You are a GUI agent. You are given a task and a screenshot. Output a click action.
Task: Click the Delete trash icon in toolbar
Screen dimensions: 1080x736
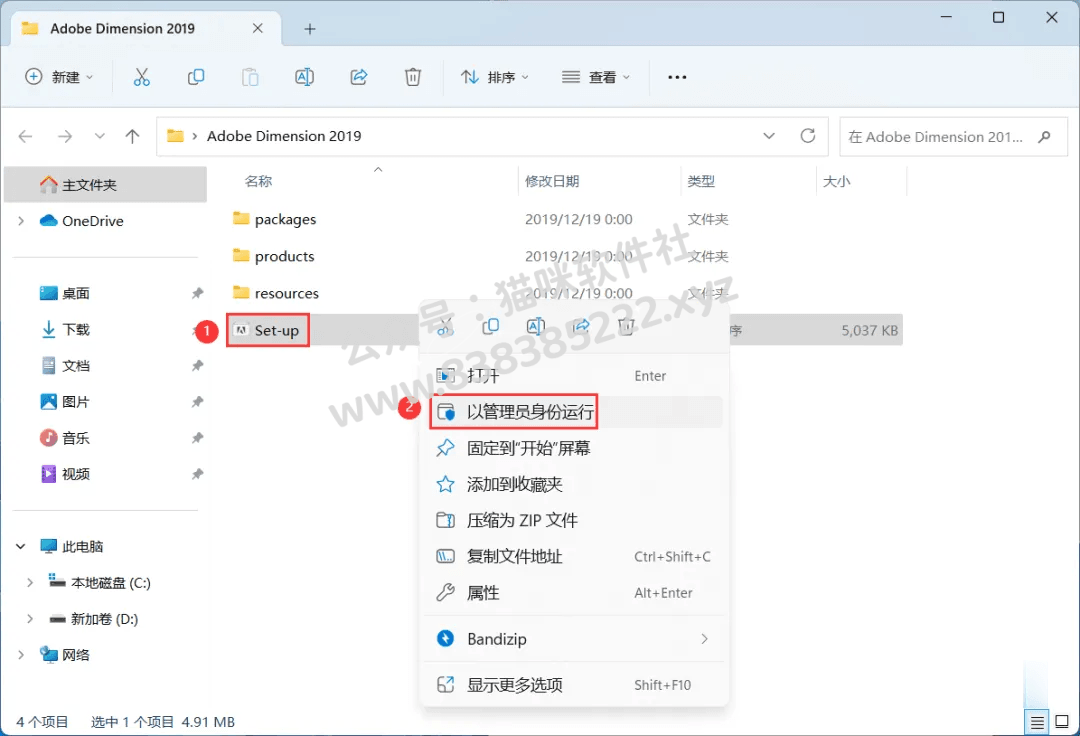413,77
